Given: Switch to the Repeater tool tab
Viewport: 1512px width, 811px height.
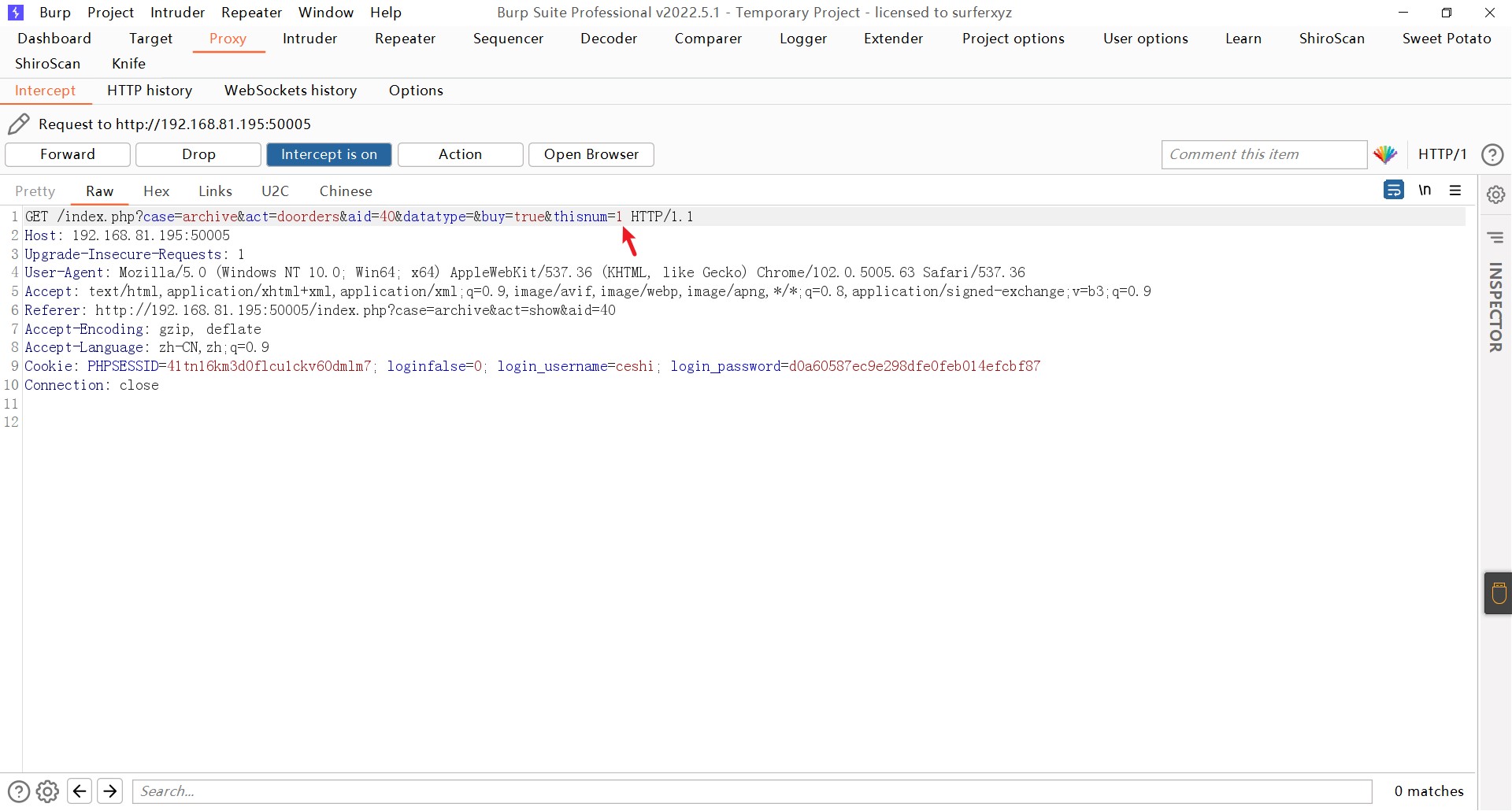Looking at the screenshot, I should (405, 39).
